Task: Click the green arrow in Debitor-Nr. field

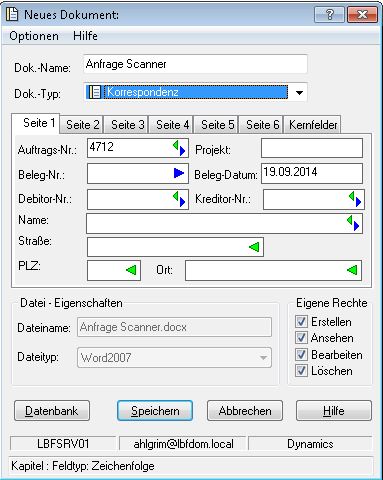Action: point(176,196)
